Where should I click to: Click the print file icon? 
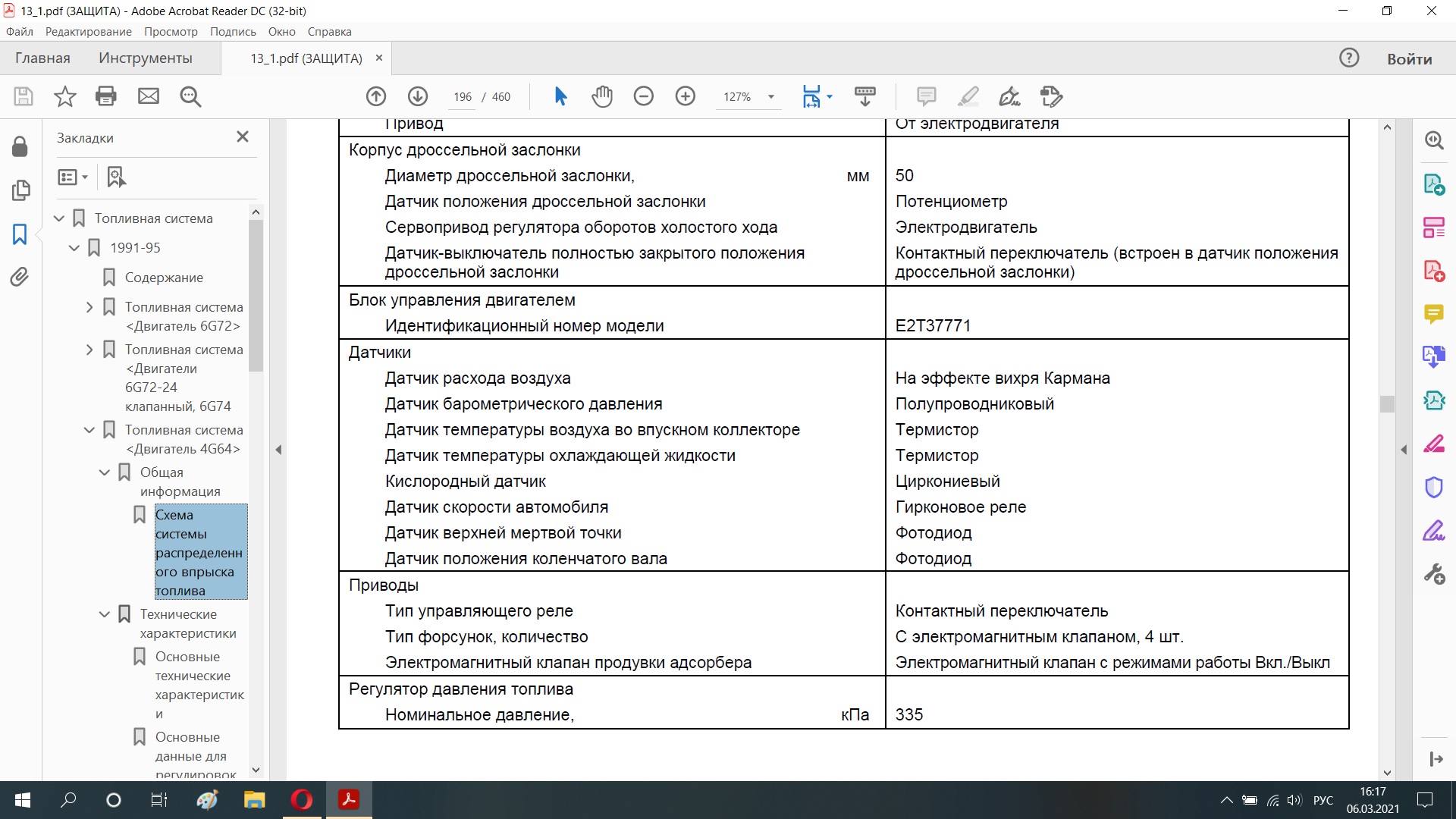click(106, 96)
